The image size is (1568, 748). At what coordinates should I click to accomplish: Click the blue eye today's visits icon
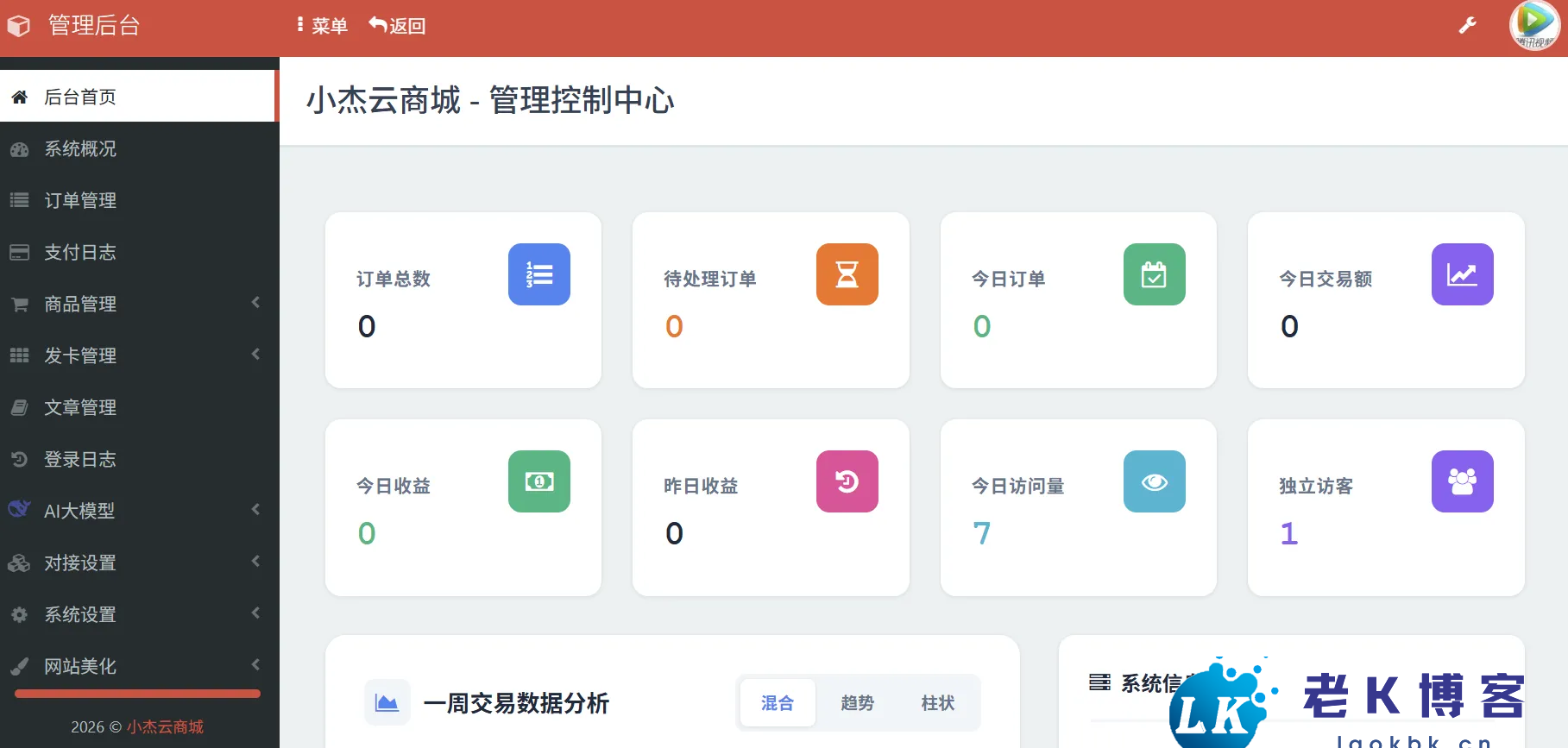tap(1154, 481)
